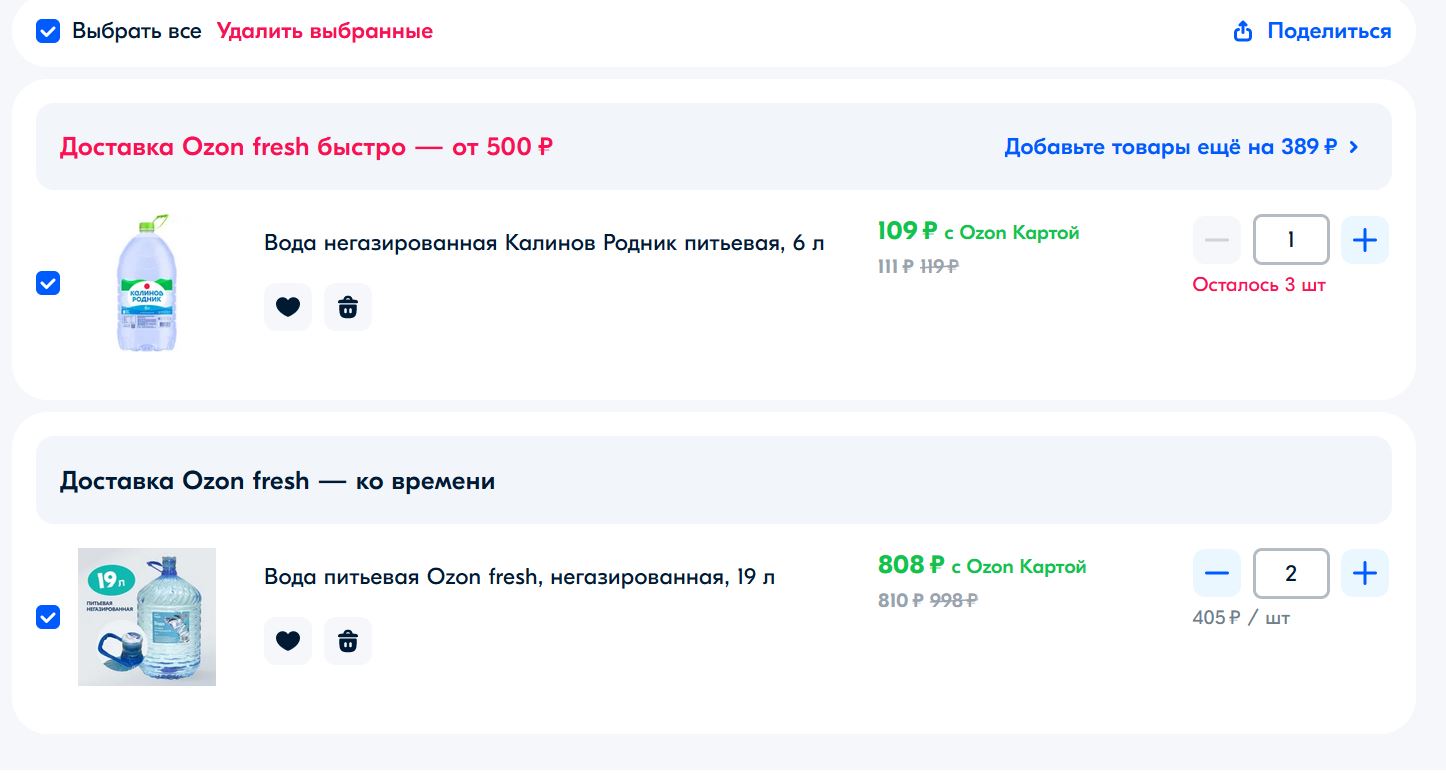The height and width of the screenshot is (779, 1446).
Task: Open the Добавьте товары ещё на 389 ₽ chevron
Action: (1354, 147)
